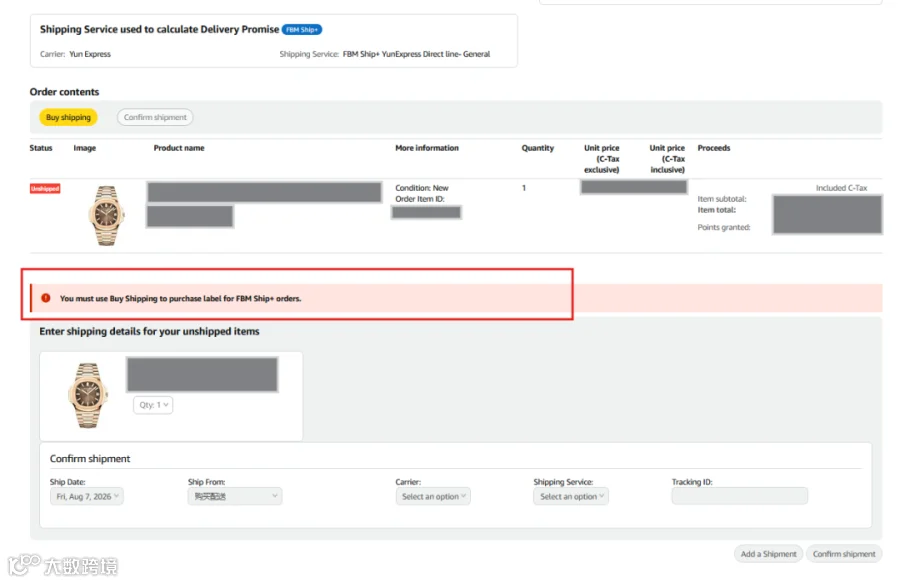Open the Ship Date dropdown
Screen dimensions: 900x583
87,496
